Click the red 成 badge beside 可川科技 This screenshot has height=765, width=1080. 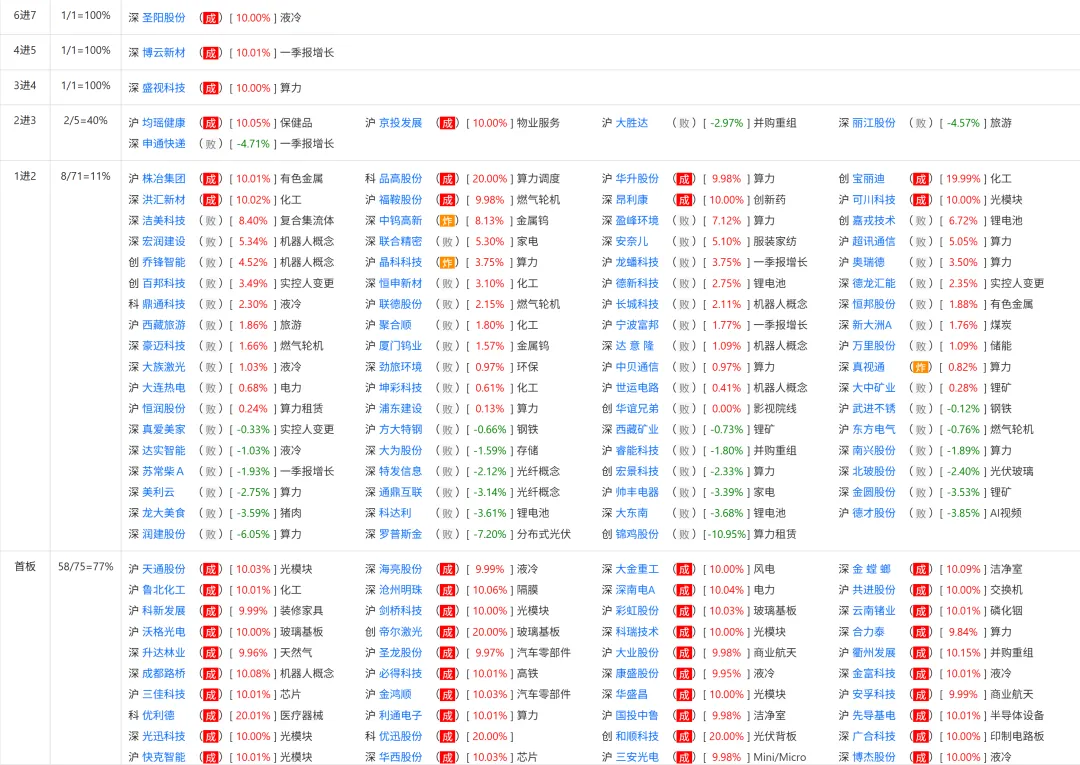[921, 200]
